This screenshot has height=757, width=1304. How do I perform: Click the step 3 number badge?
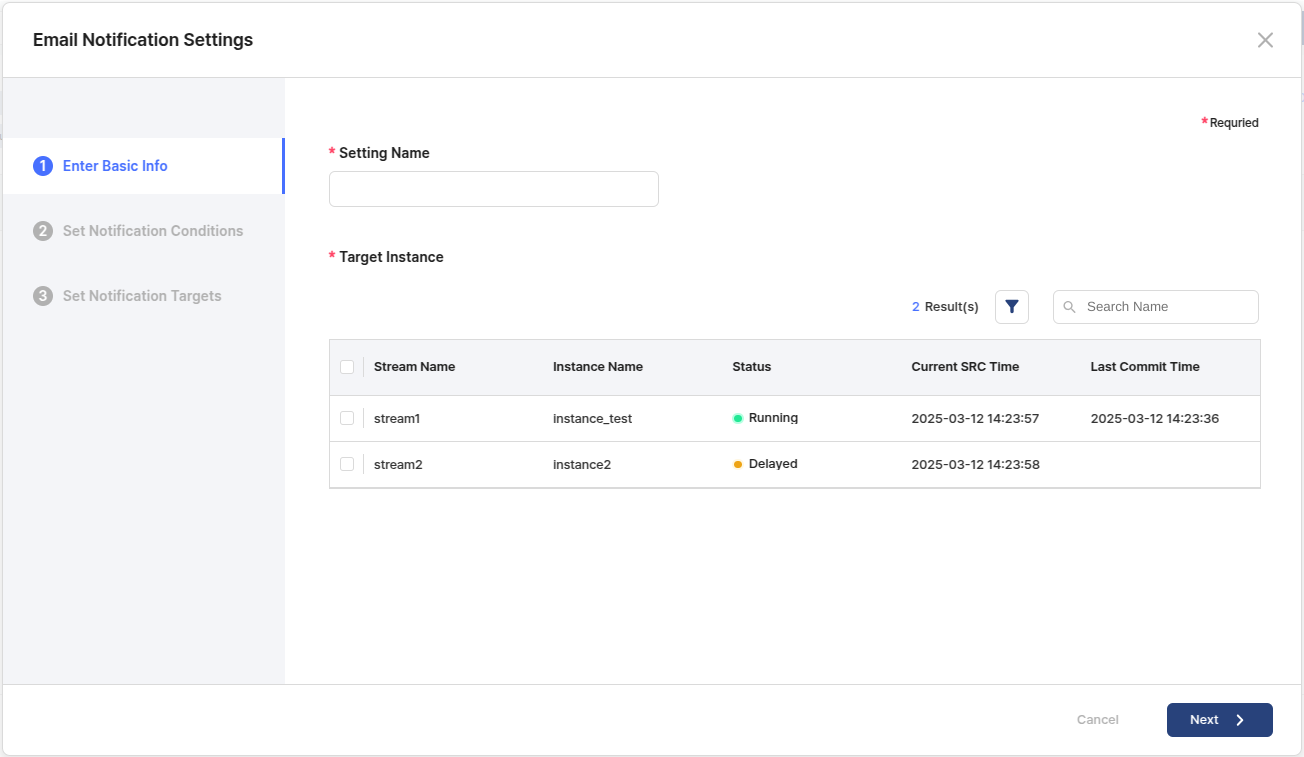[43, 296]
